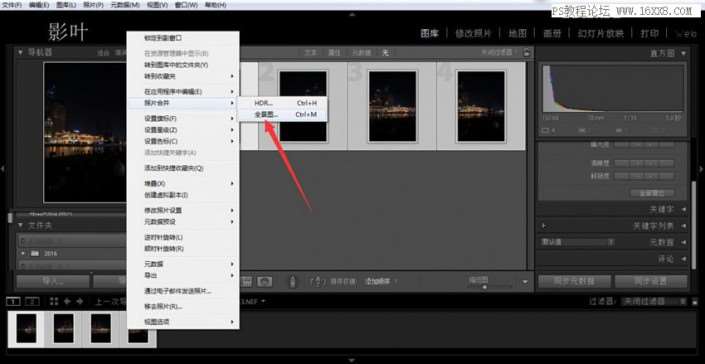The width and height of the screenshot is (705, 364).
Task: Switch to 修改照片 module tab
Action: pos(473,33)
